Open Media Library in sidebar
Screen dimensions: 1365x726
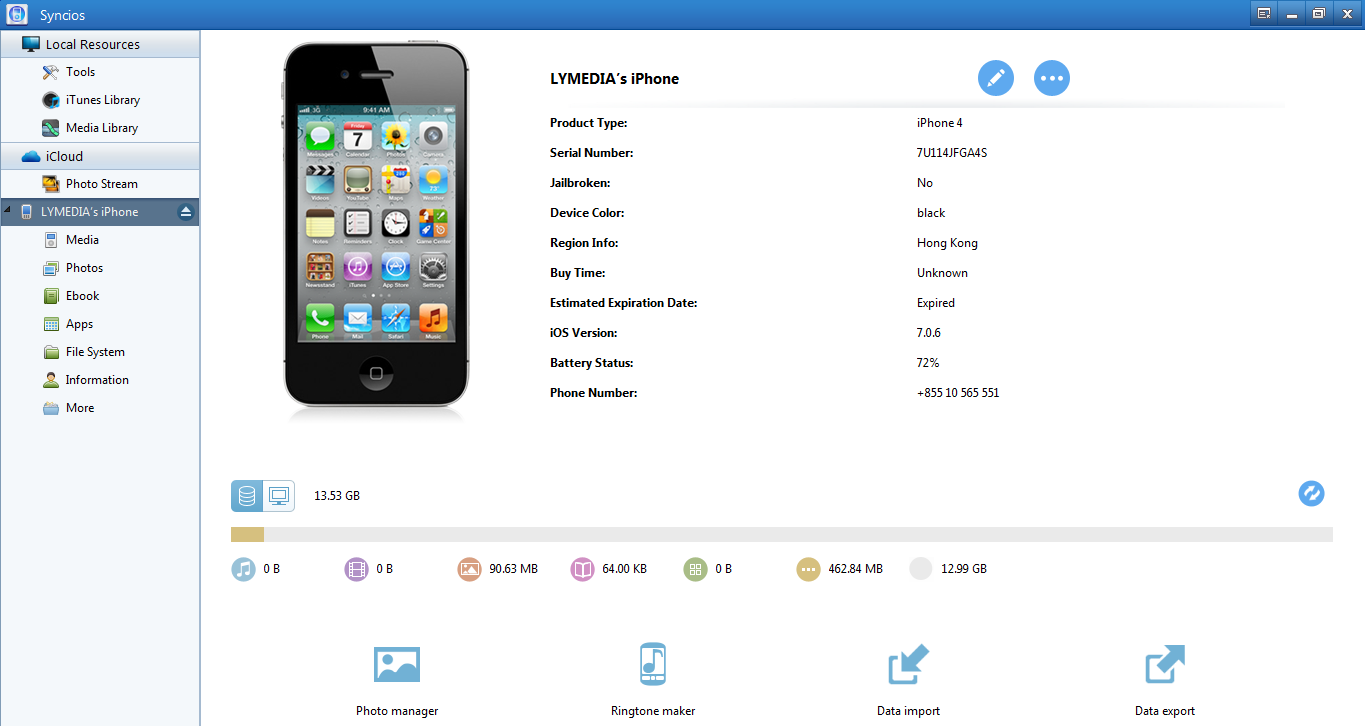coord(101,128)
